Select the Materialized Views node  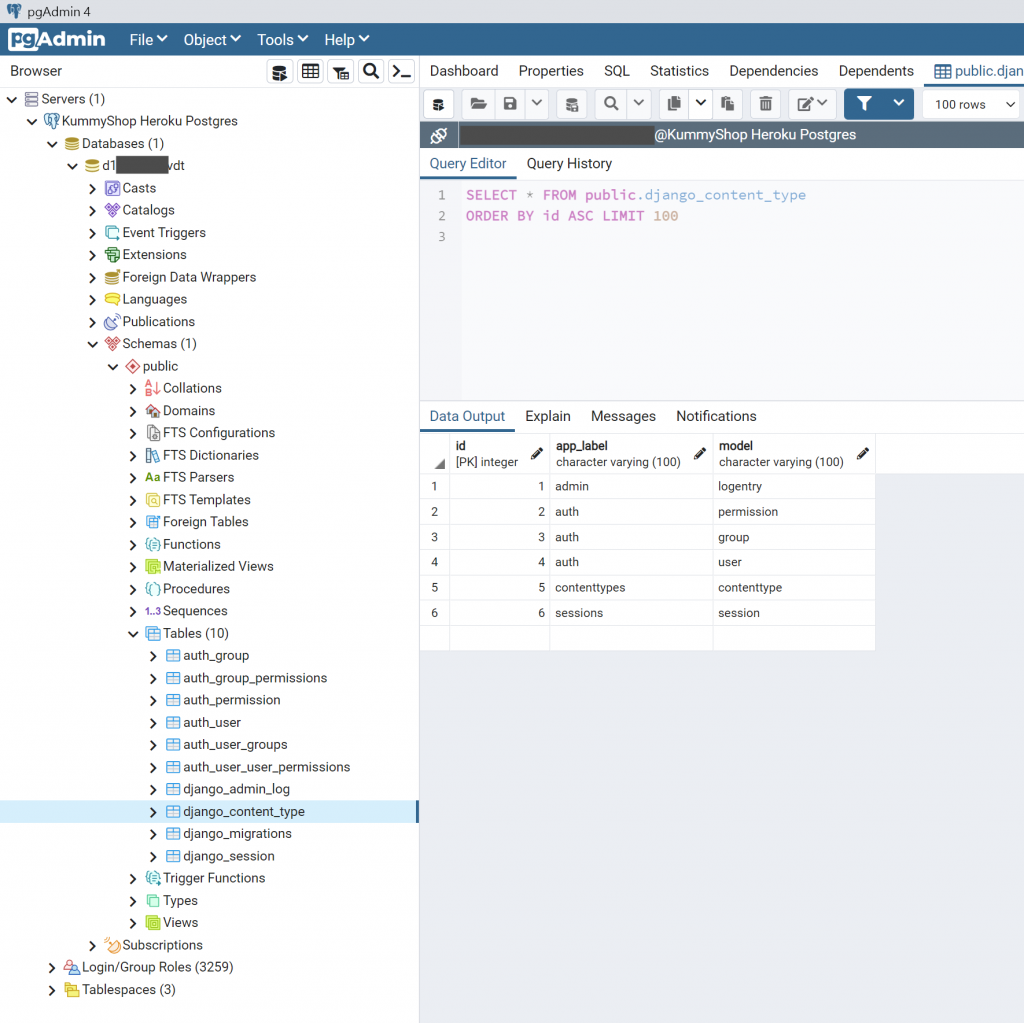tap(218, 567)
